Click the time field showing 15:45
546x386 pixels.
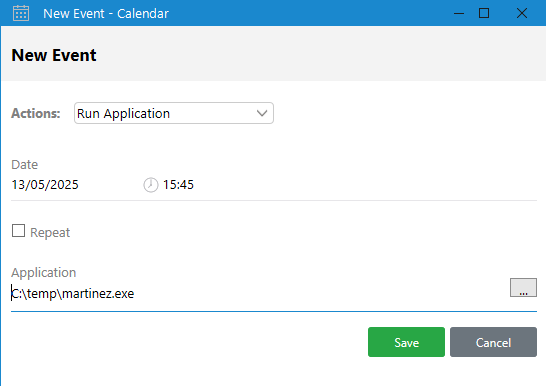point(178,185)
